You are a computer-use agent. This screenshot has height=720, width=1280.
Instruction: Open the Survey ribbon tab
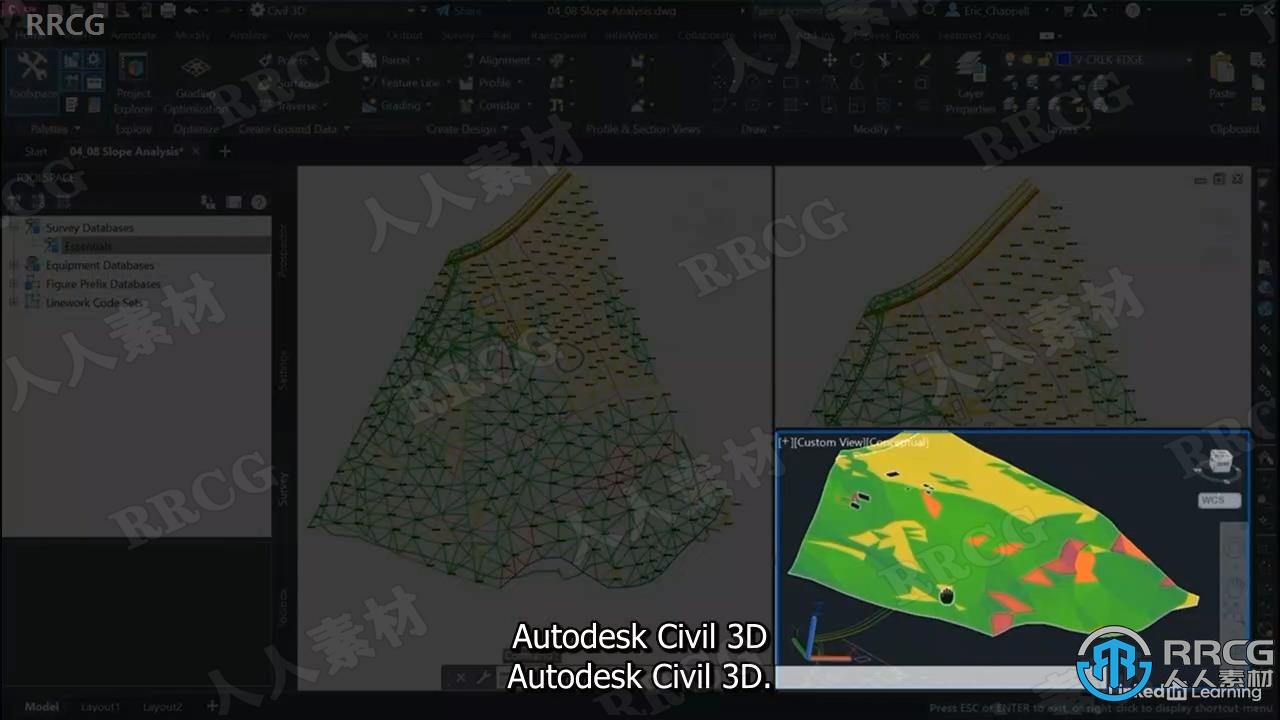458,35
